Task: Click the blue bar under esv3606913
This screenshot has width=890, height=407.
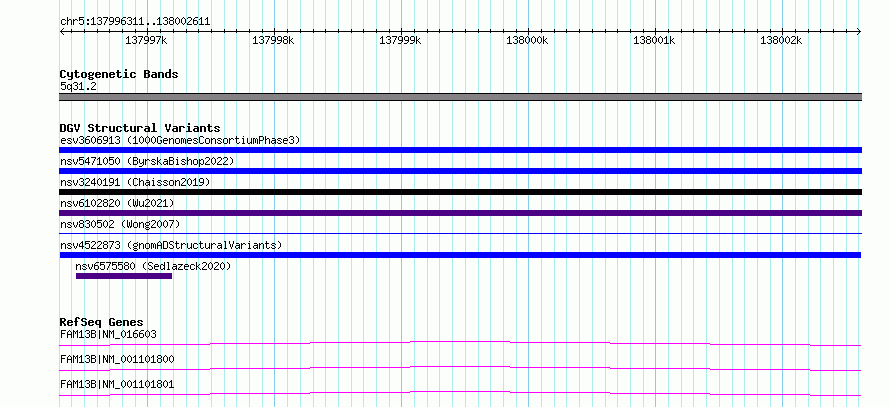Action: pyautogui.click(x=460, y=150)
